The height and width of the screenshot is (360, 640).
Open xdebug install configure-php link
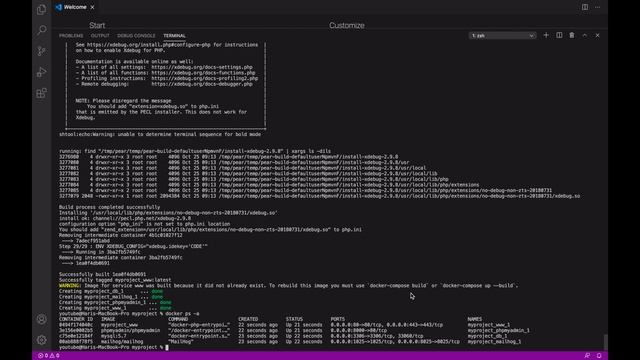(149, 45)
